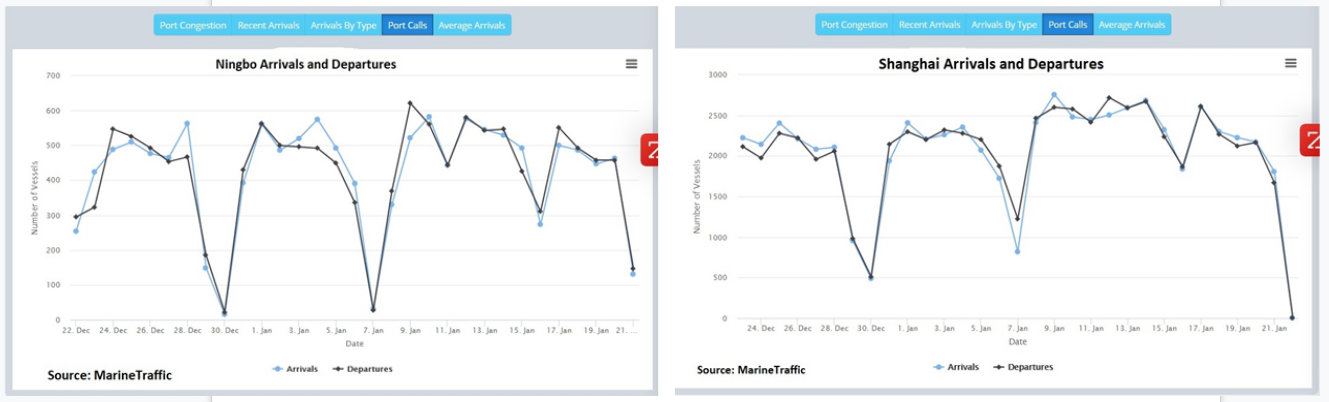Select Recent Arrivals tab in Shanghai panel

pyautogui.click(x=928, y=25)
